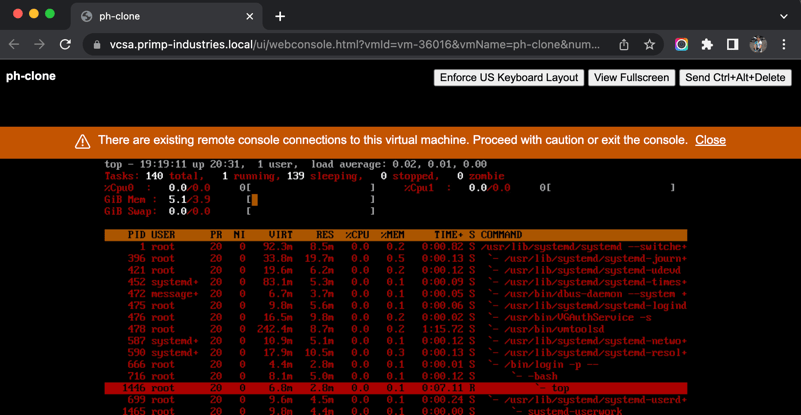Click the highlighted top process row
The width and height of the screenshot is (801, 415).
(395, 388)
